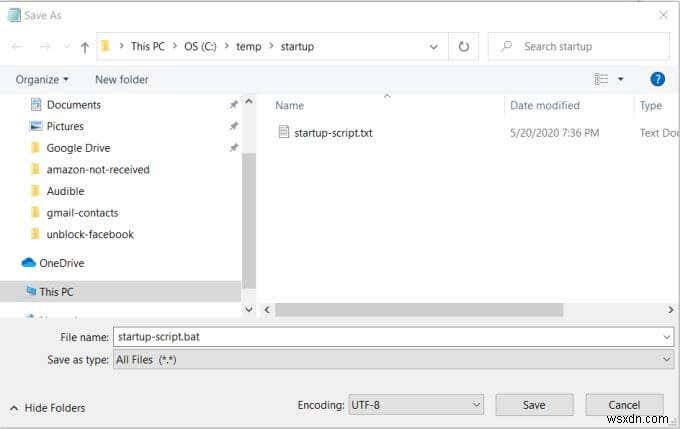The width and height of the screenshot is (680, 429).
Task: Select This PC in the address path
Action: 147,46
